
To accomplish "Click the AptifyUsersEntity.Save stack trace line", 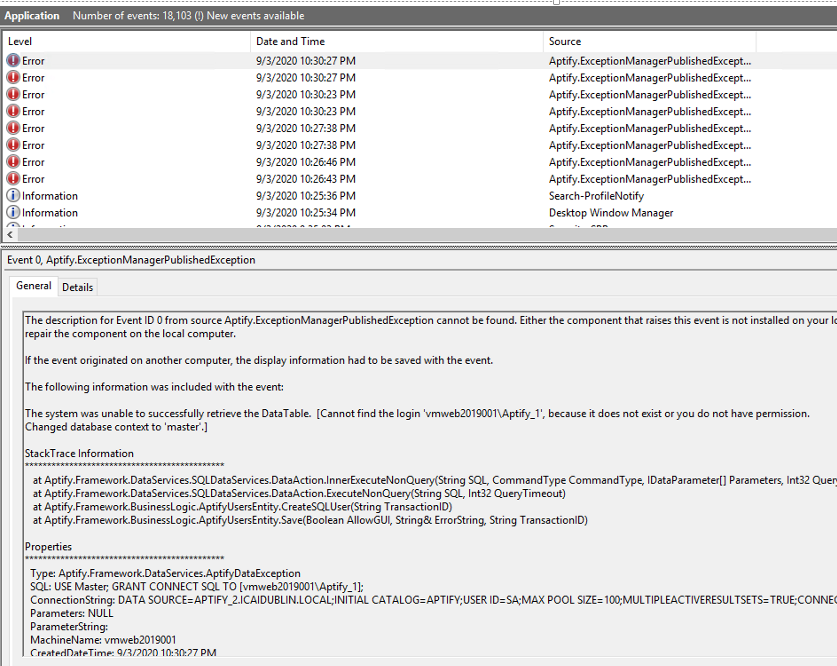I will 310,520.
